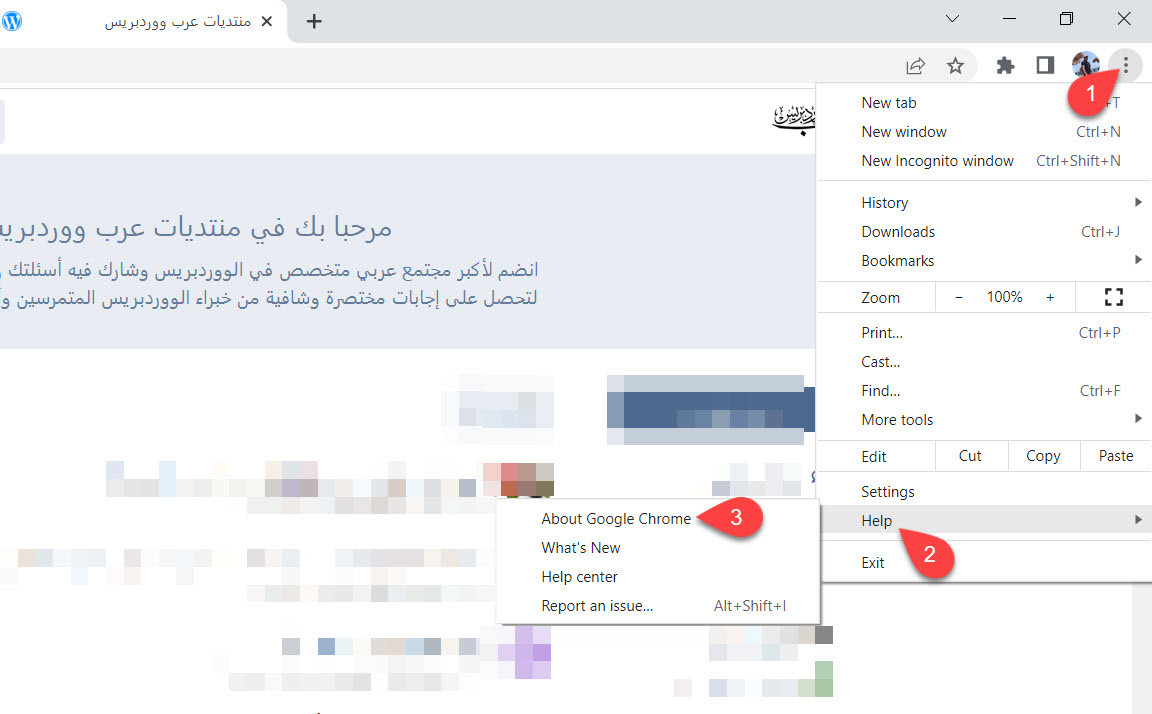Choose Cast... from the menu
This screenshot has height=714, width=1152.
[984, 362]
